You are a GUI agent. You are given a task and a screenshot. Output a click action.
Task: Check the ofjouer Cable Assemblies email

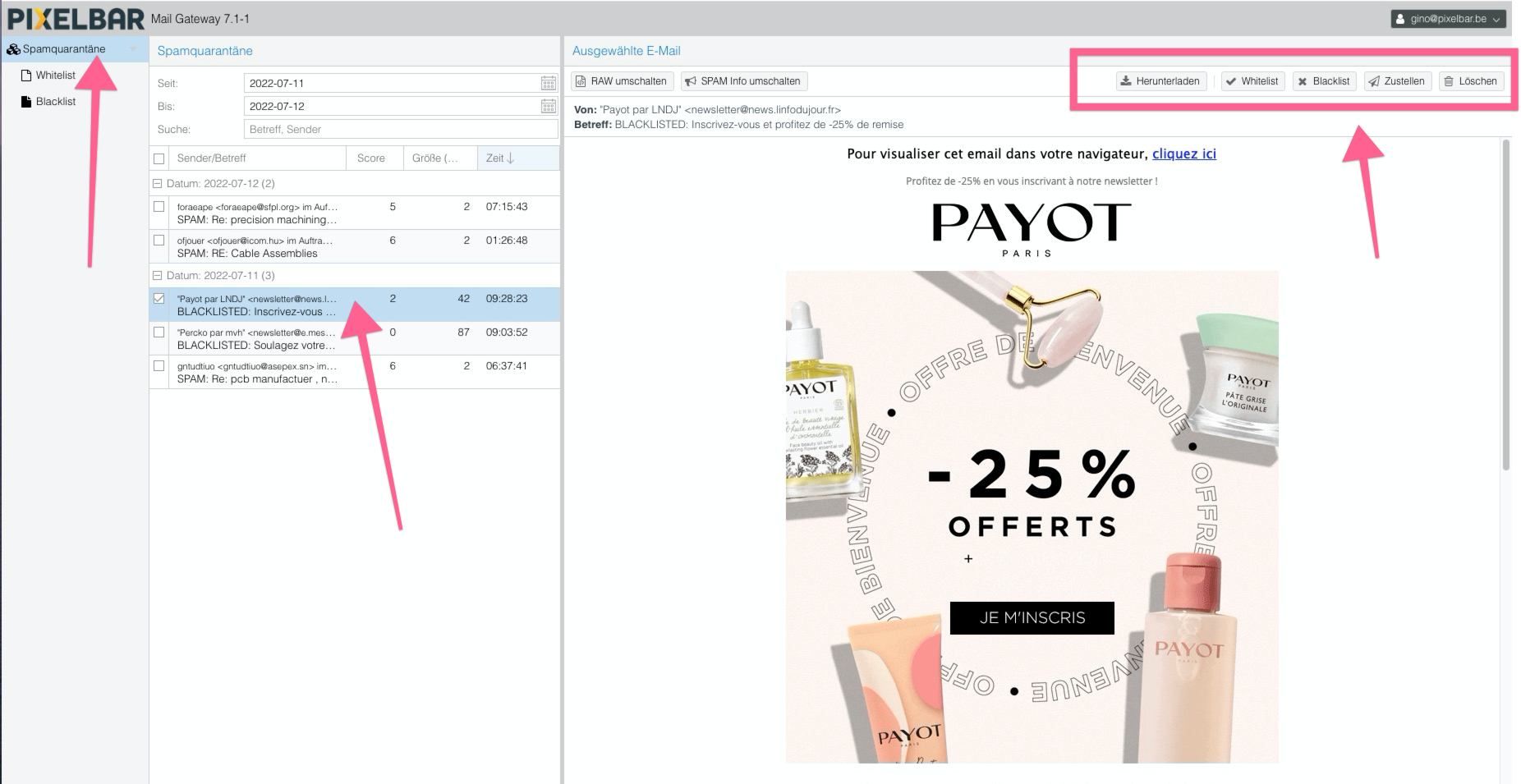159,241
